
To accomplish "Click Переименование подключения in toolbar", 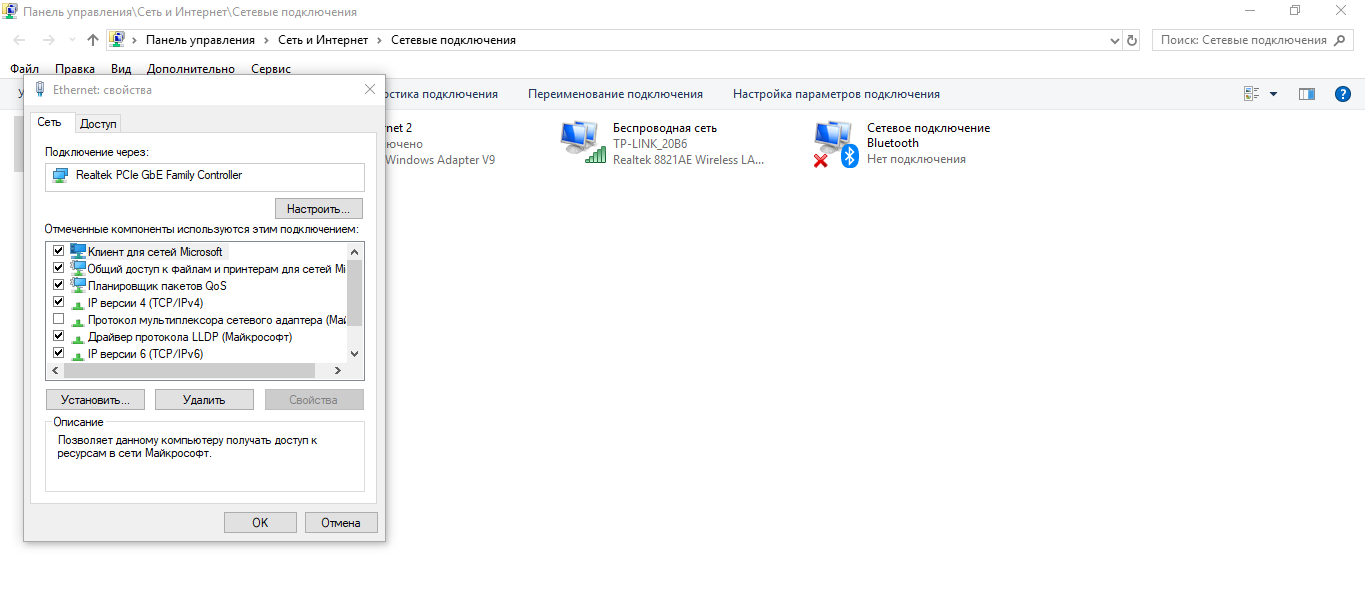I will point(615,94).
